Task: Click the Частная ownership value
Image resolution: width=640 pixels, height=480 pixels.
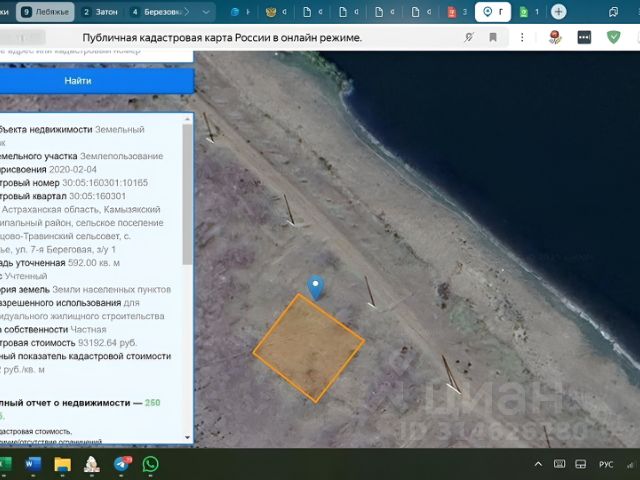Action: click(89, 330)
